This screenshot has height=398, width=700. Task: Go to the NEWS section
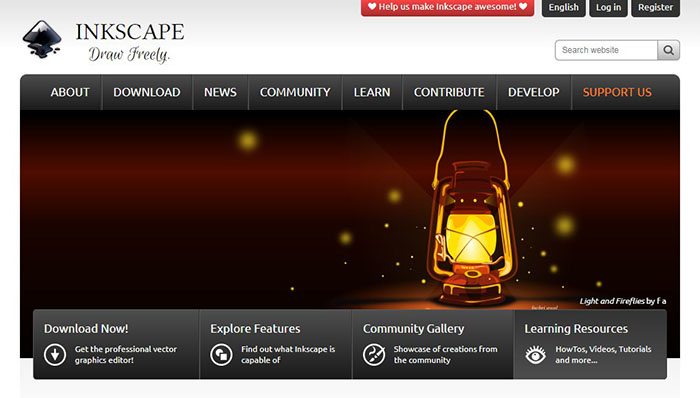[x=221, y=92]
